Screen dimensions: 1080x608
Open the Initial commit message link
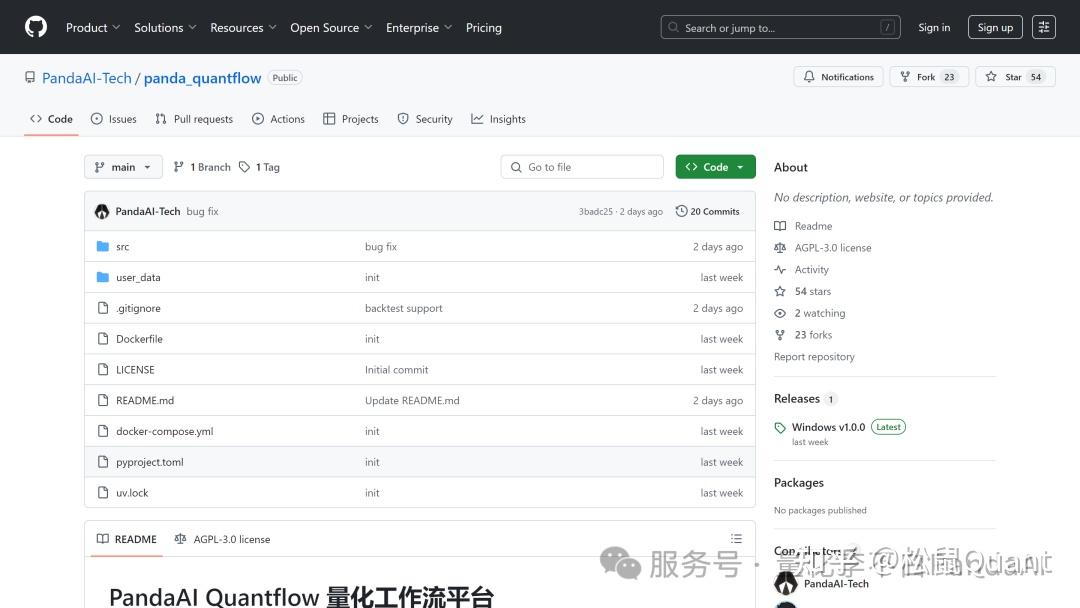396,370
